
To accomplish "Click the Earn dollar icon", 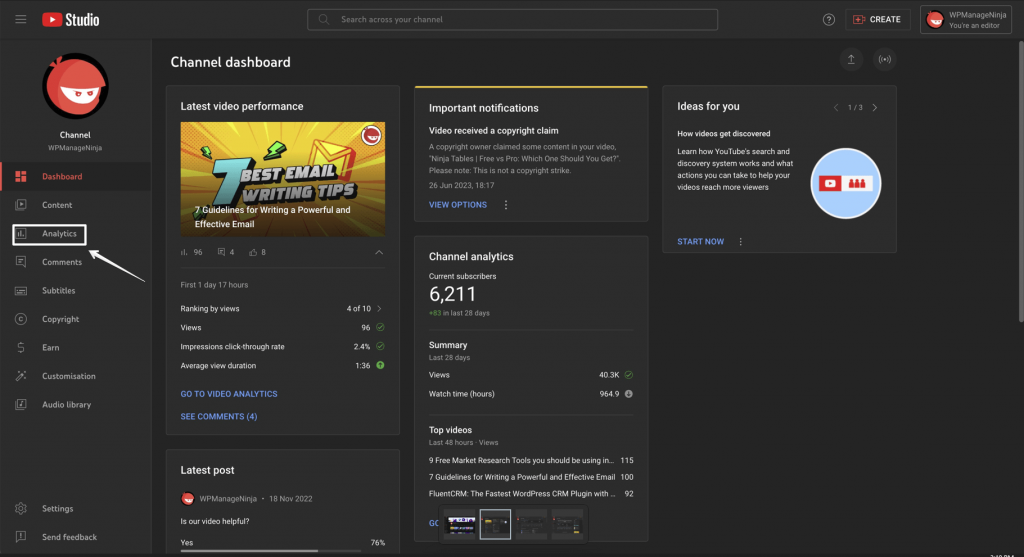I will click(21, 347).
